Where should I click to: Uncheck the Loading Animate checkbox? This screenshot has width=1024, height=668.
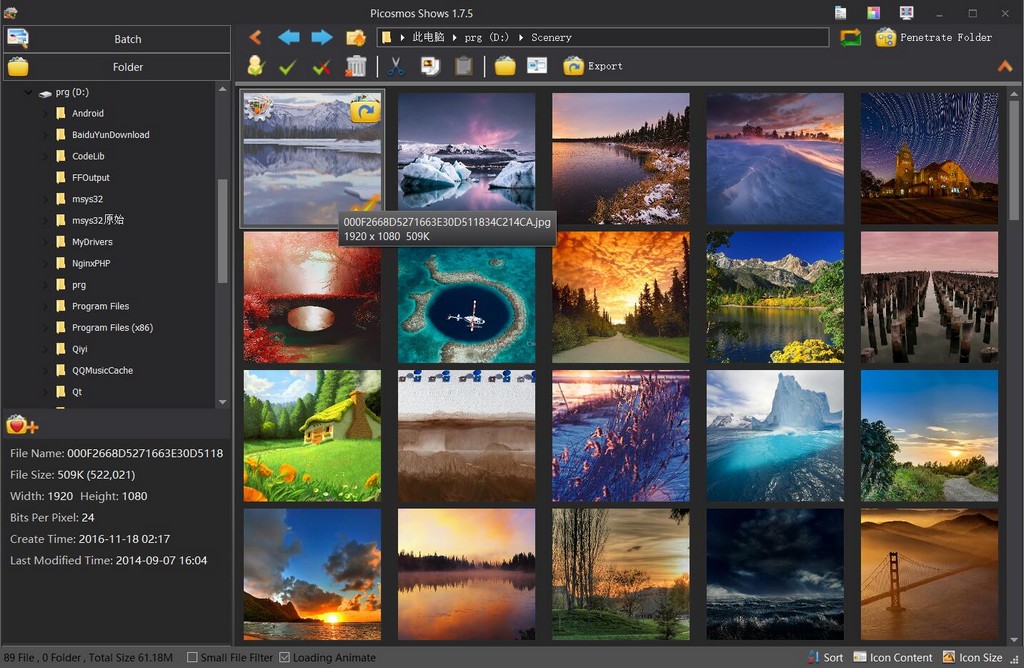pyautogui.click(x=285, y=657)
